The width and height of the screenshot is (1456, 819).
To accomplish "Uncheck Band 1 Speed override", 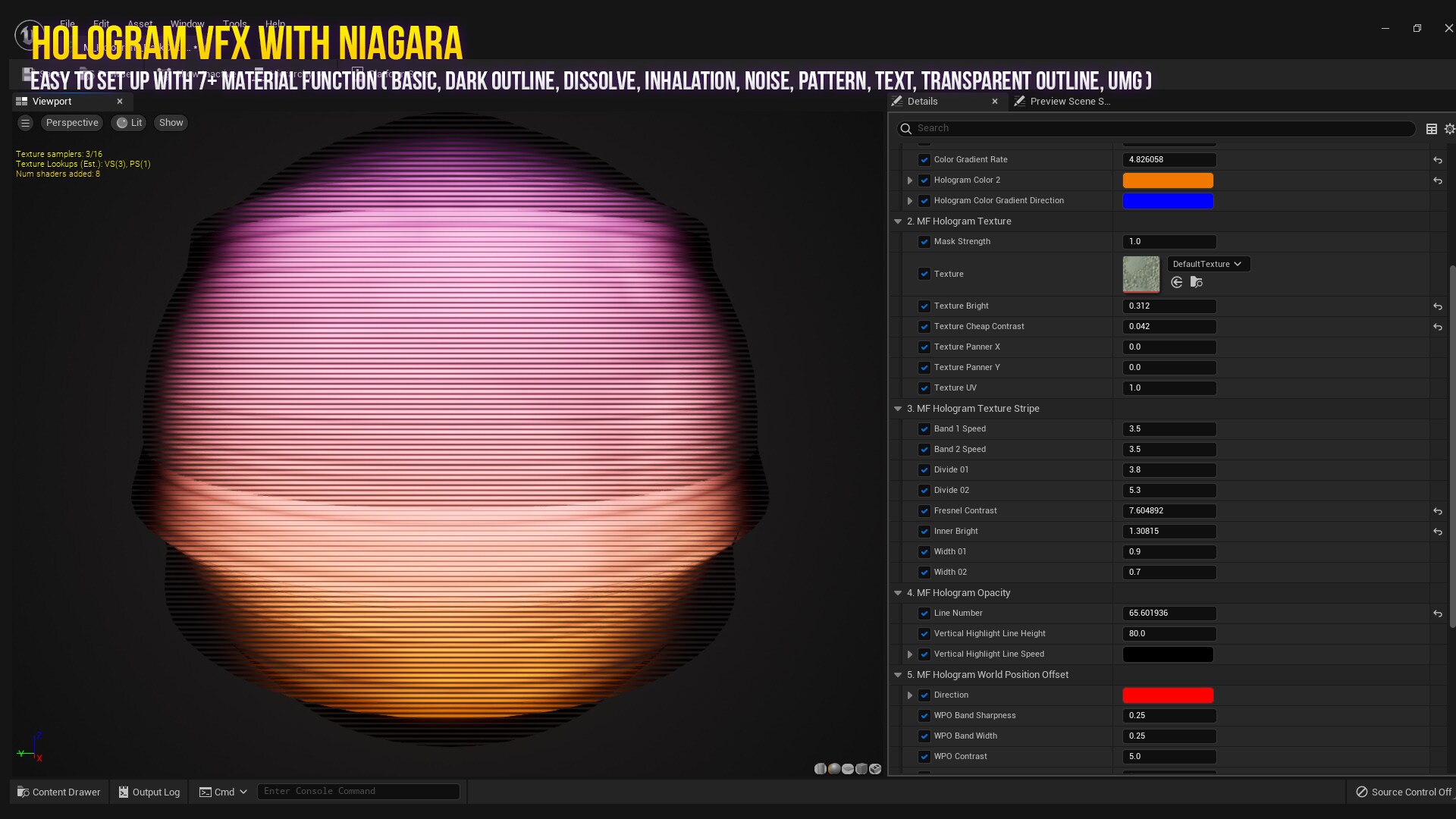I will pyautogui.click(x=924, y=429).
